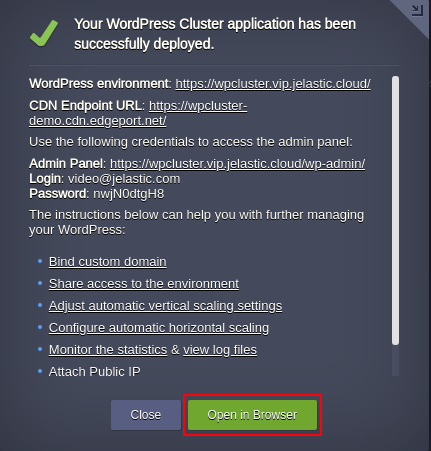Click the login email video@jelastic.com
The image size is (431, 451).
124,179
